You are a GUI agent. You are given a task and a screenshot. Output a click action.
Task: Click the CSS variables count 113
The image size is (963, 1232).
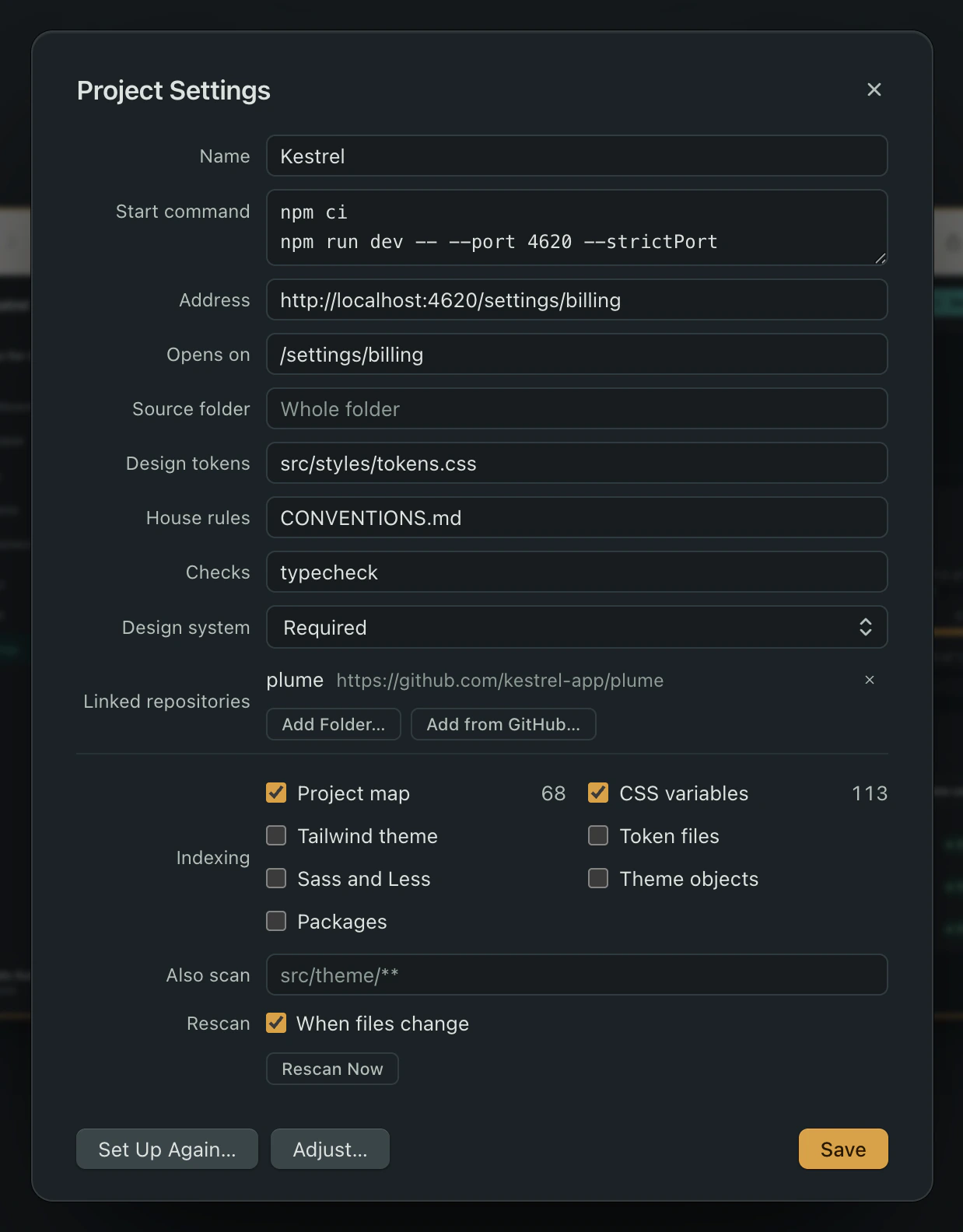870,793
